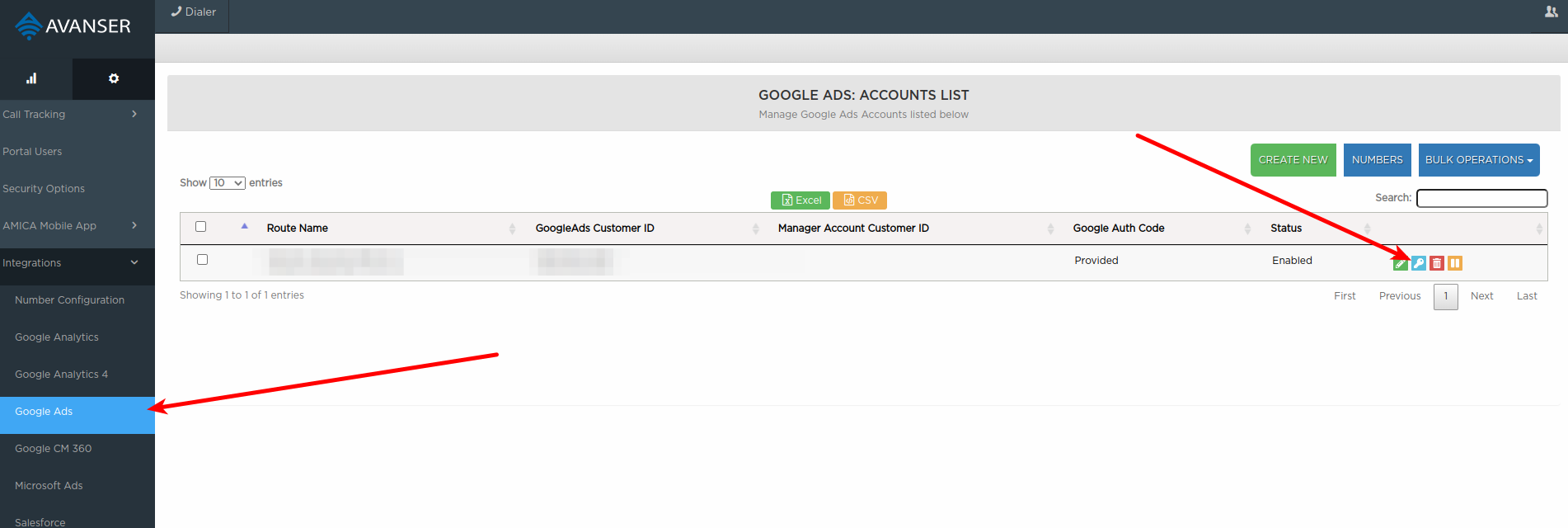Click the ascending sort triangle beside header checkbox

coord(244,225)
